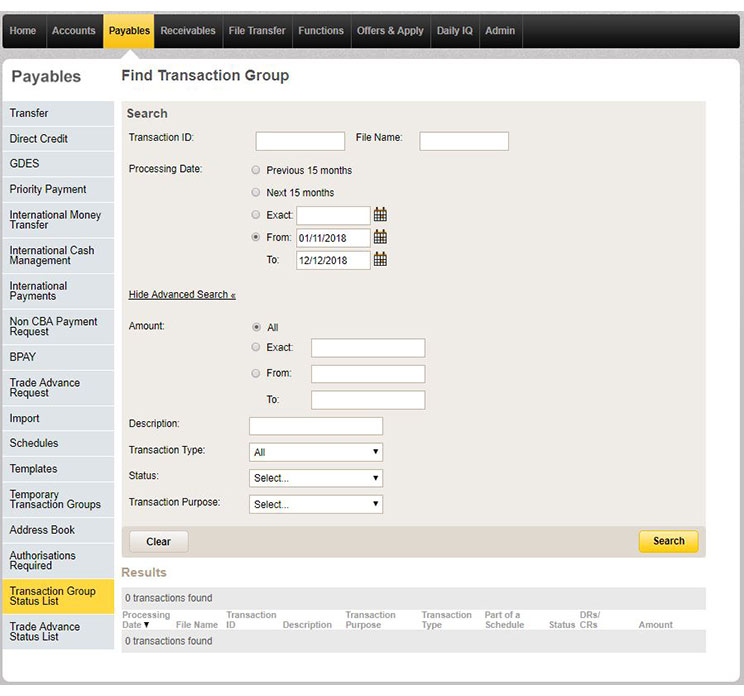
Task: Open the Admin tab
Action: tap(500, 31)
